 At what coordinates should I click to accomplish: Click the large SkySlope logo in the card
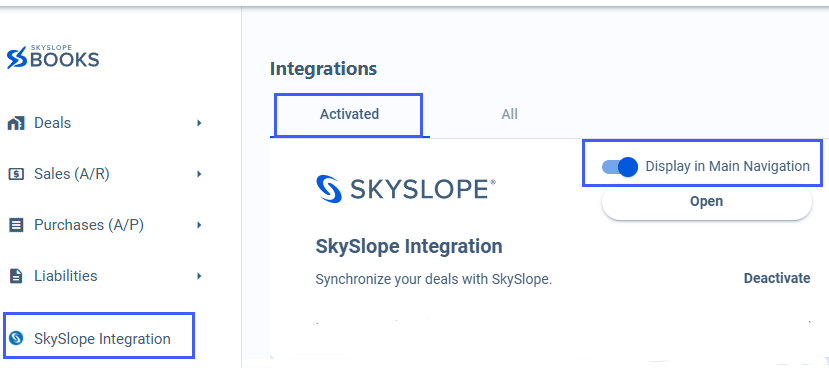tap(406, 189)
